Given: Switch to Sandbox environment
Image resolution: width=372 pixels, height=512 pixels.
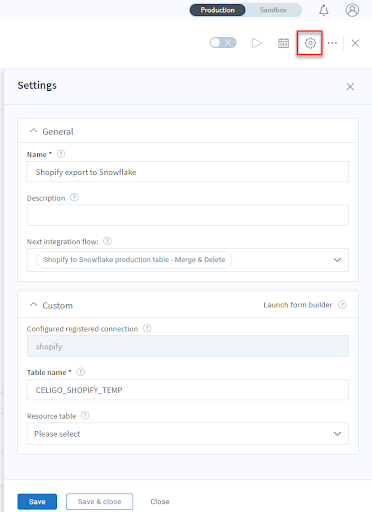Looking at the screenshot, I should point(273,10).
